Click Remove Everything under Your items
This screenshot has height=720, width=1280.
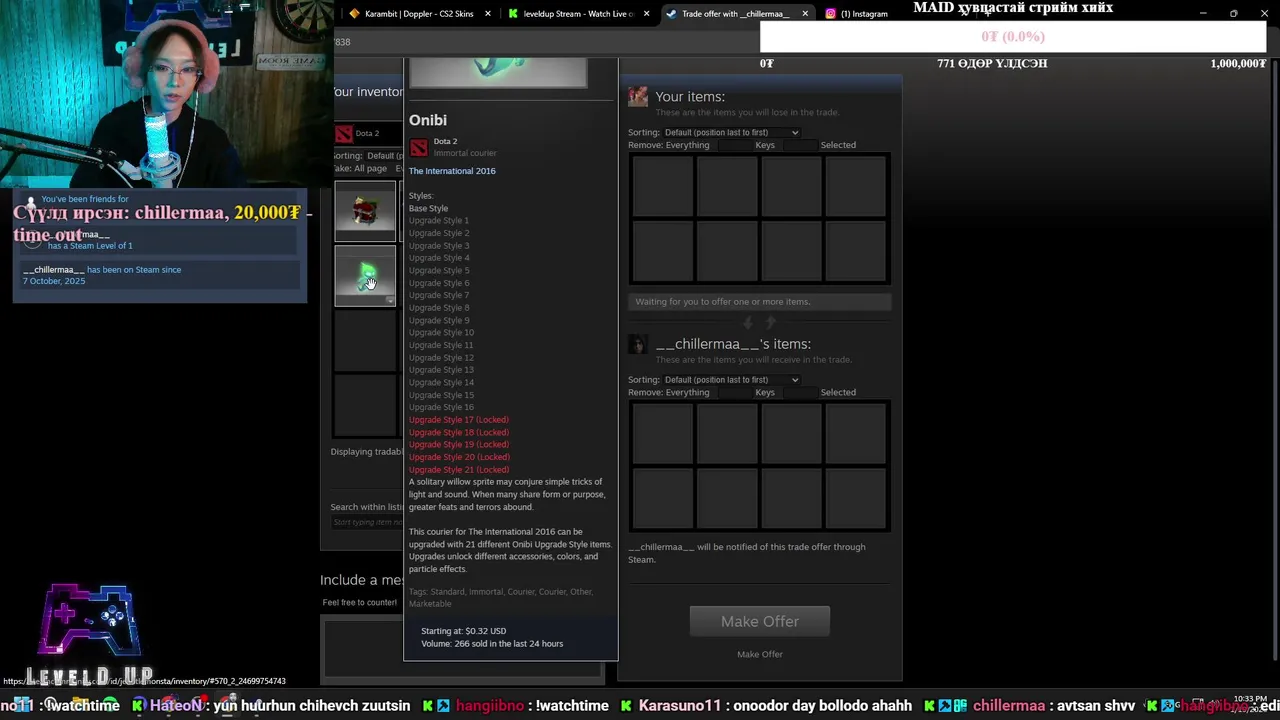687,145
